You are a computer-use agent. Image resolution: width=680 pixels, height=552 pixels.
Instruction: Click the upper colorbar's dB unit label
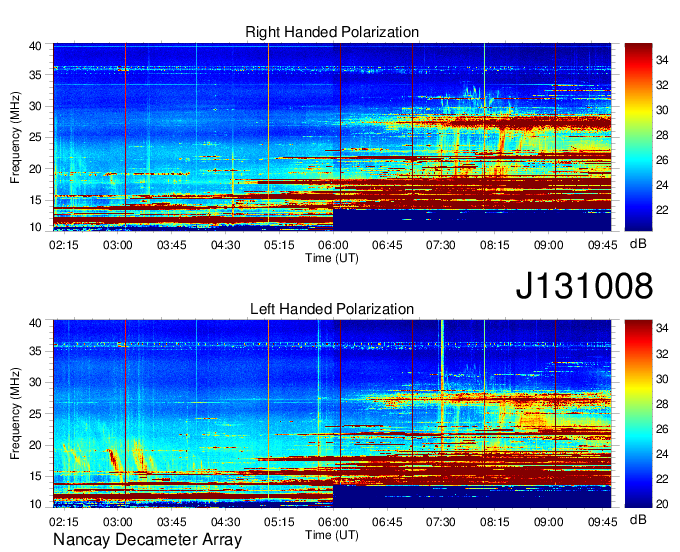pos(638,244)
